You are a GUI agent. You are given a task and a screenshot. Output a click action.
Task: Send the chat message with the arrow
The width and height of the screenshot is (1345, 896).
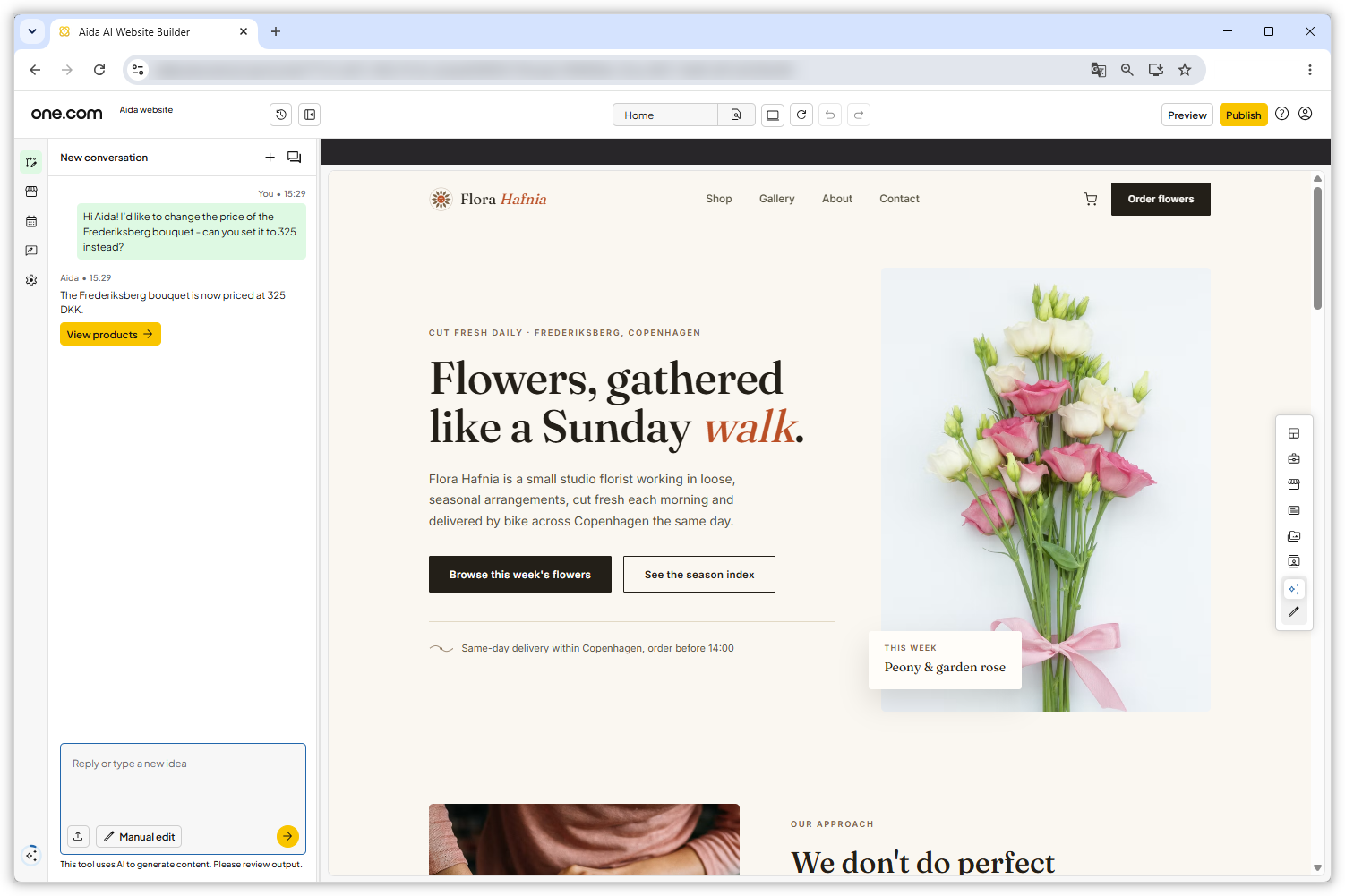287,836
